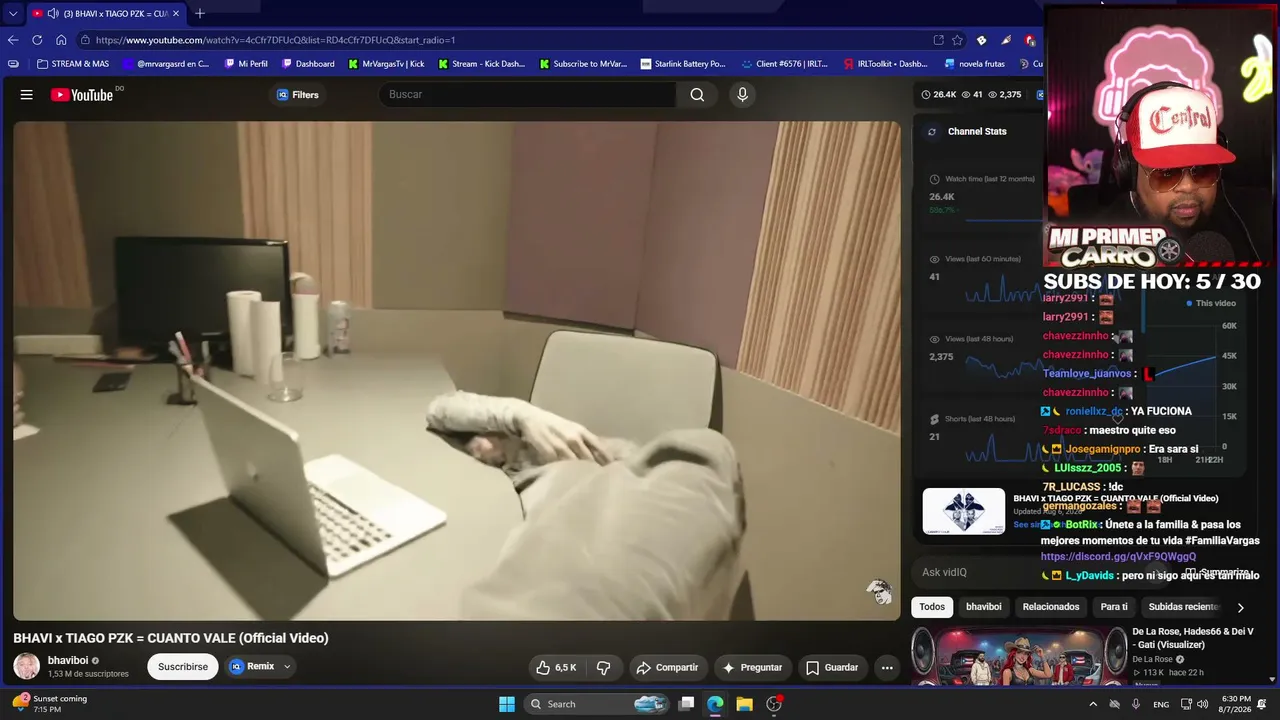Subscribe using the Suscribirse button
Screen dimensions: 1280x720
pos(183,667)
